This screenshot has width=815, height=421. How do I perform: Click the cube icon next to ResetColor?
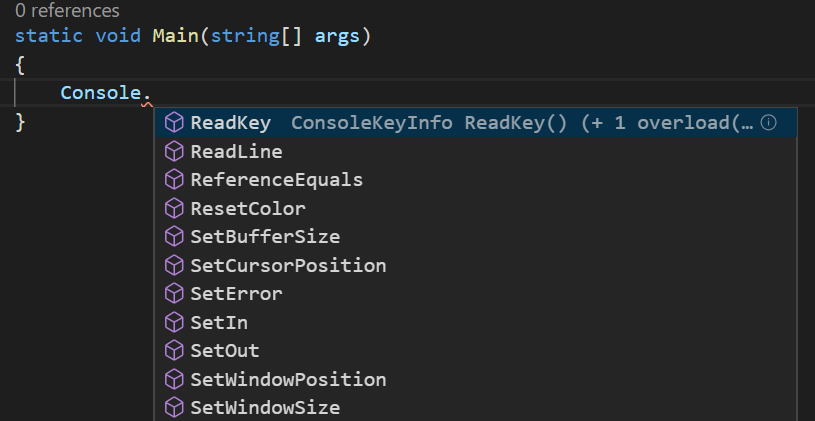point(174,208)
